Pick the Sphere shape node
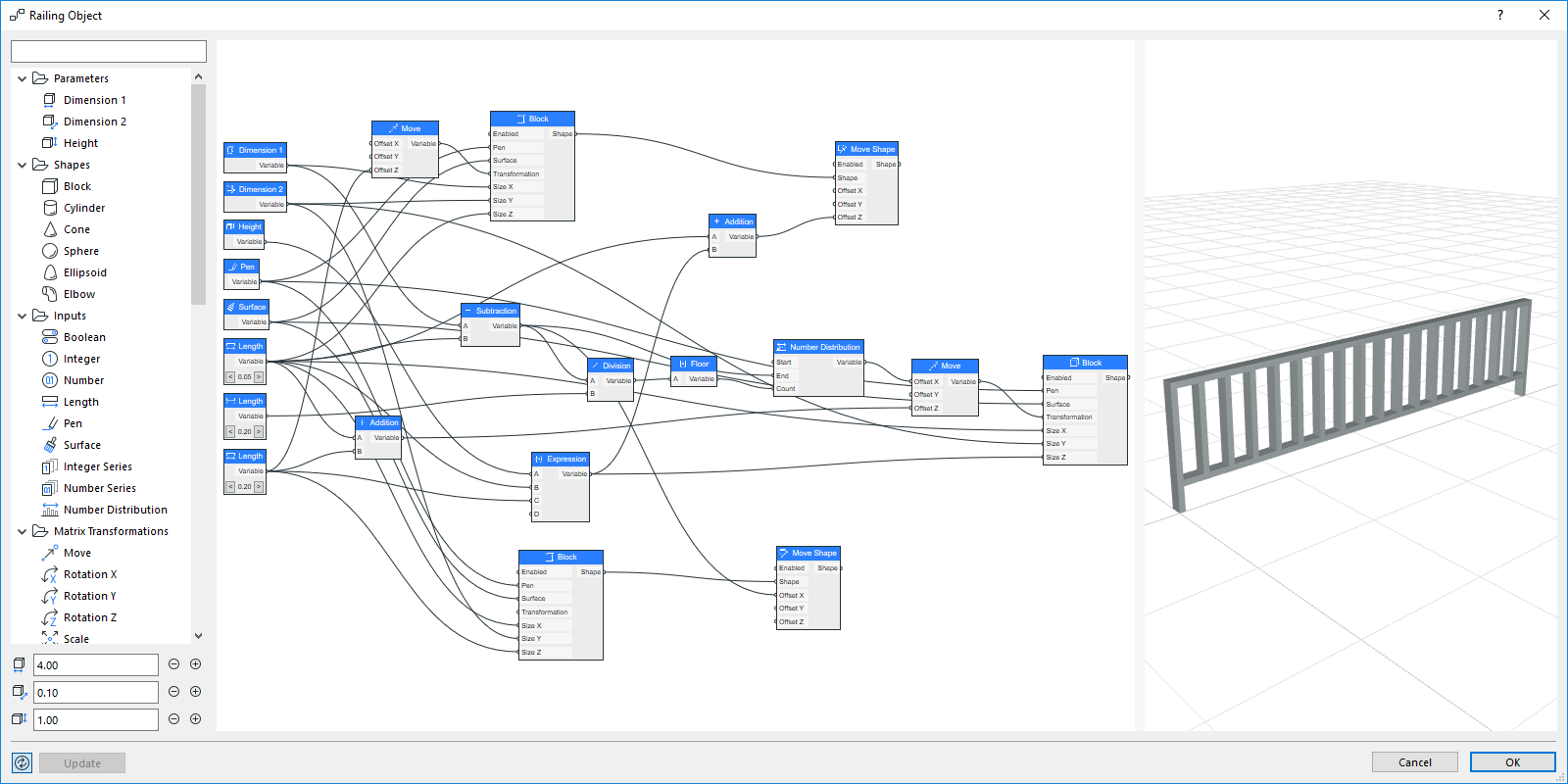 pyautogui.click(x=80, y=251)
